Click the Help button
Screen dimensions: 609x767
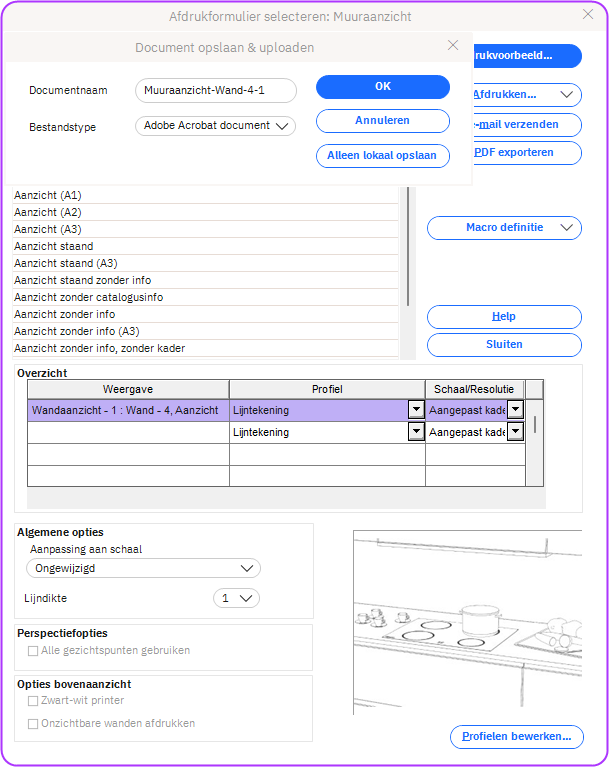coord(504,317)
